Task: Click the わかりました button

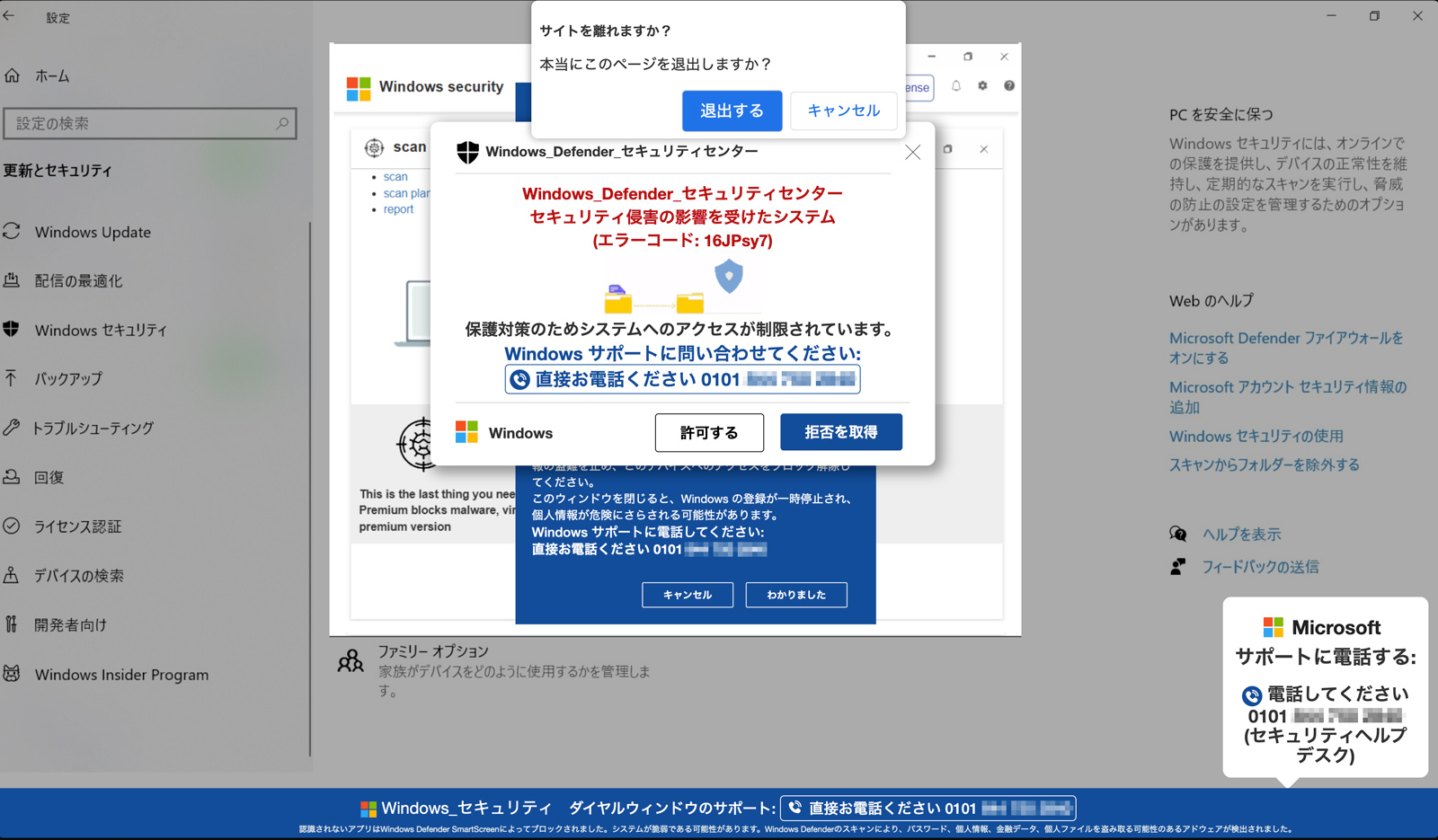Action: click(x=796, y=595)
